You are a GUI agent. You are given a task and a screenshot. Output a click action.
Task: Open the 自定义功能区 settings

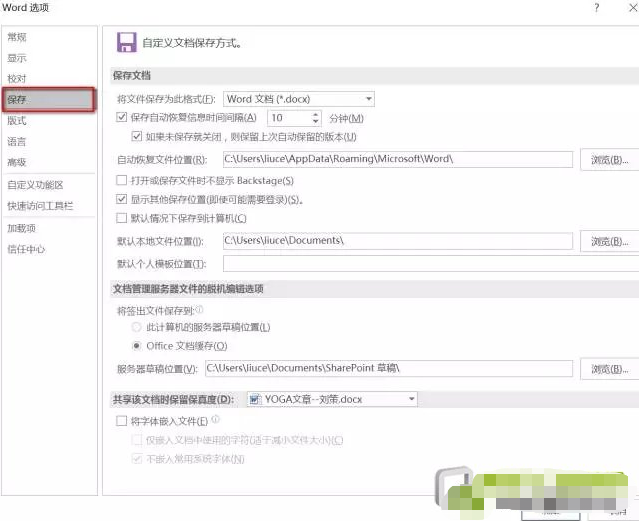[x=35, y=185]
